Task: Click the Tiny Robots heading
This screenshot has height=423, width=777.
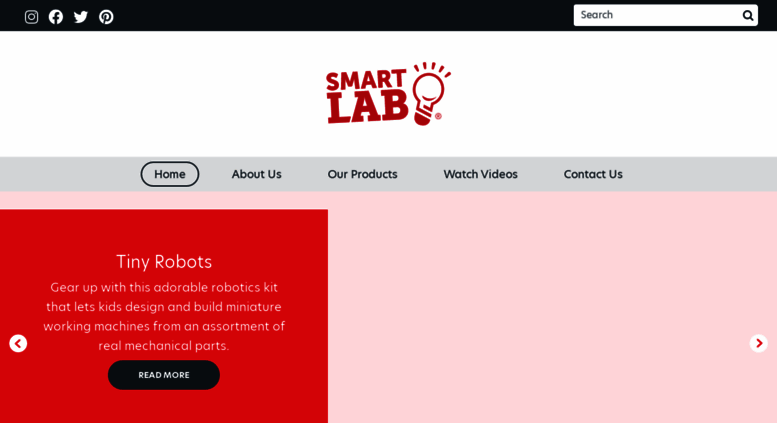Action: [x=164, y=262]
